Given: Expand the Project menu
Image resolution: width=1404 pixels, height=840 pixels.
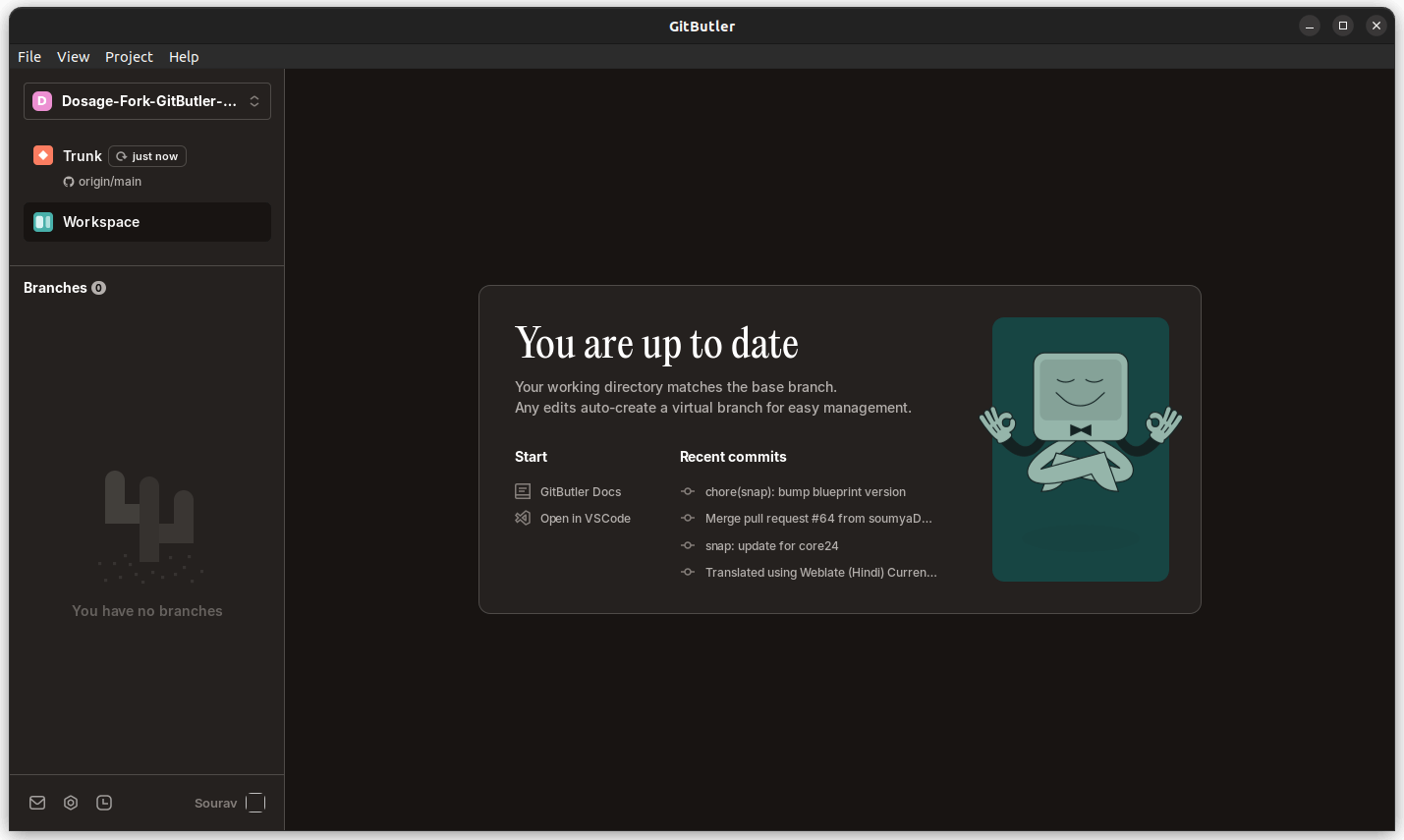Looking at the screenshot, I should [129, 56].
